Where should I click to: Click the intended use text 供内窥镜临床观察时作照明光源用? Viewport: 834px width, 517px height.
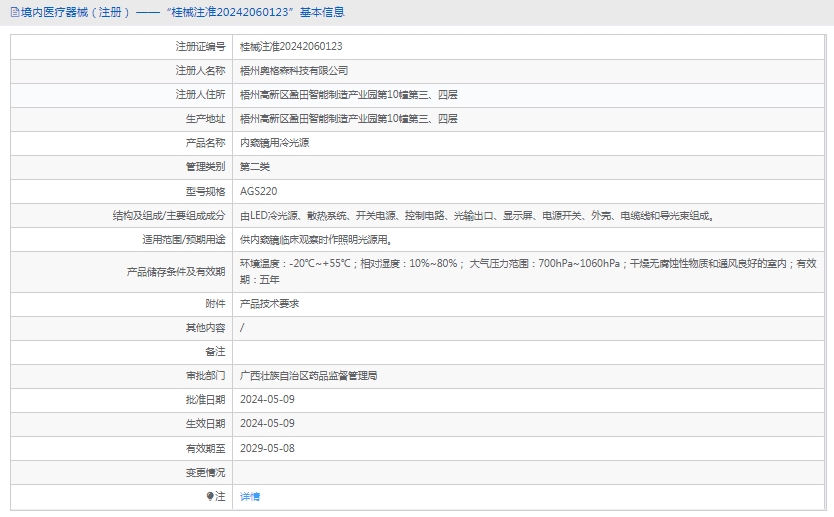tap(315, 240)
